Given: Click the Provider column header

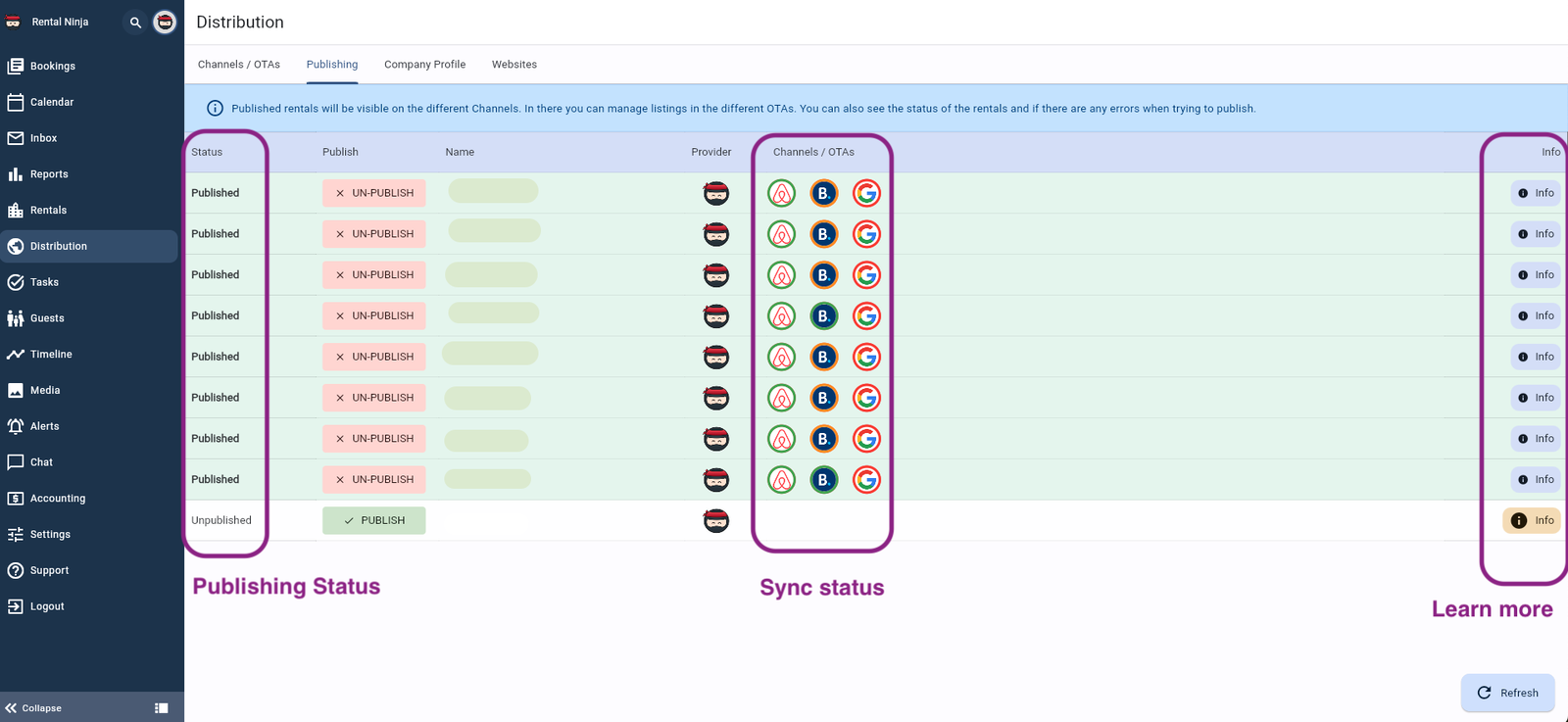Looking at the screenshot, I should [711, 152].
